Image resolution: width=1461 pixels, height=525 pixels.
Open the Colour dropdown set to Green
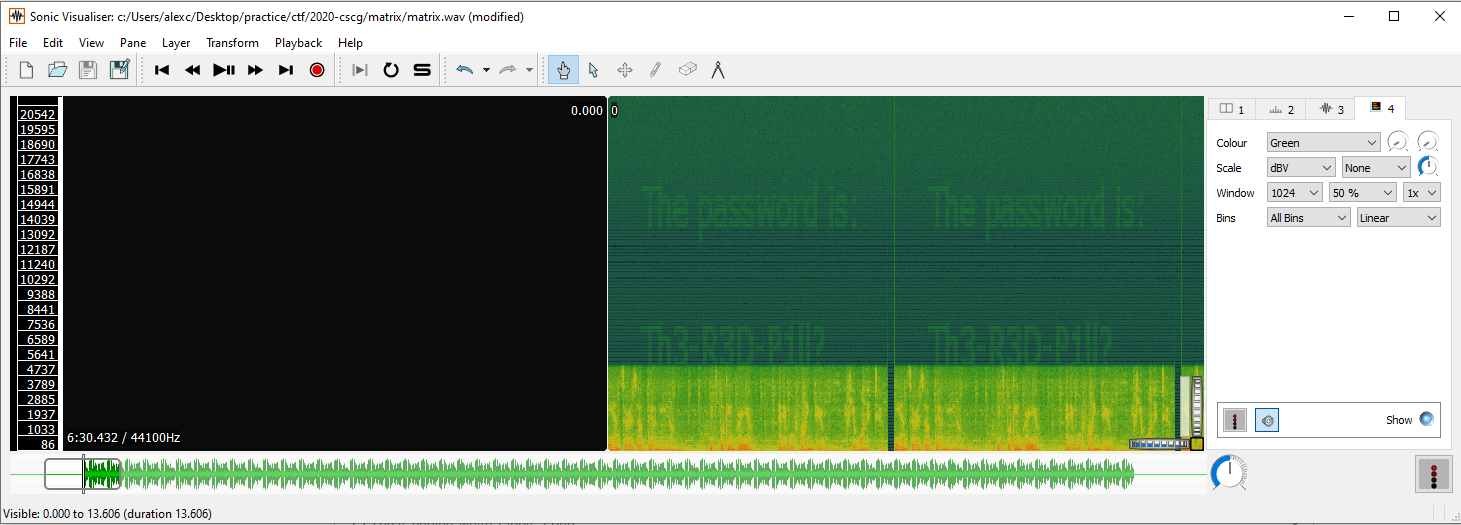click(1323, 143)
